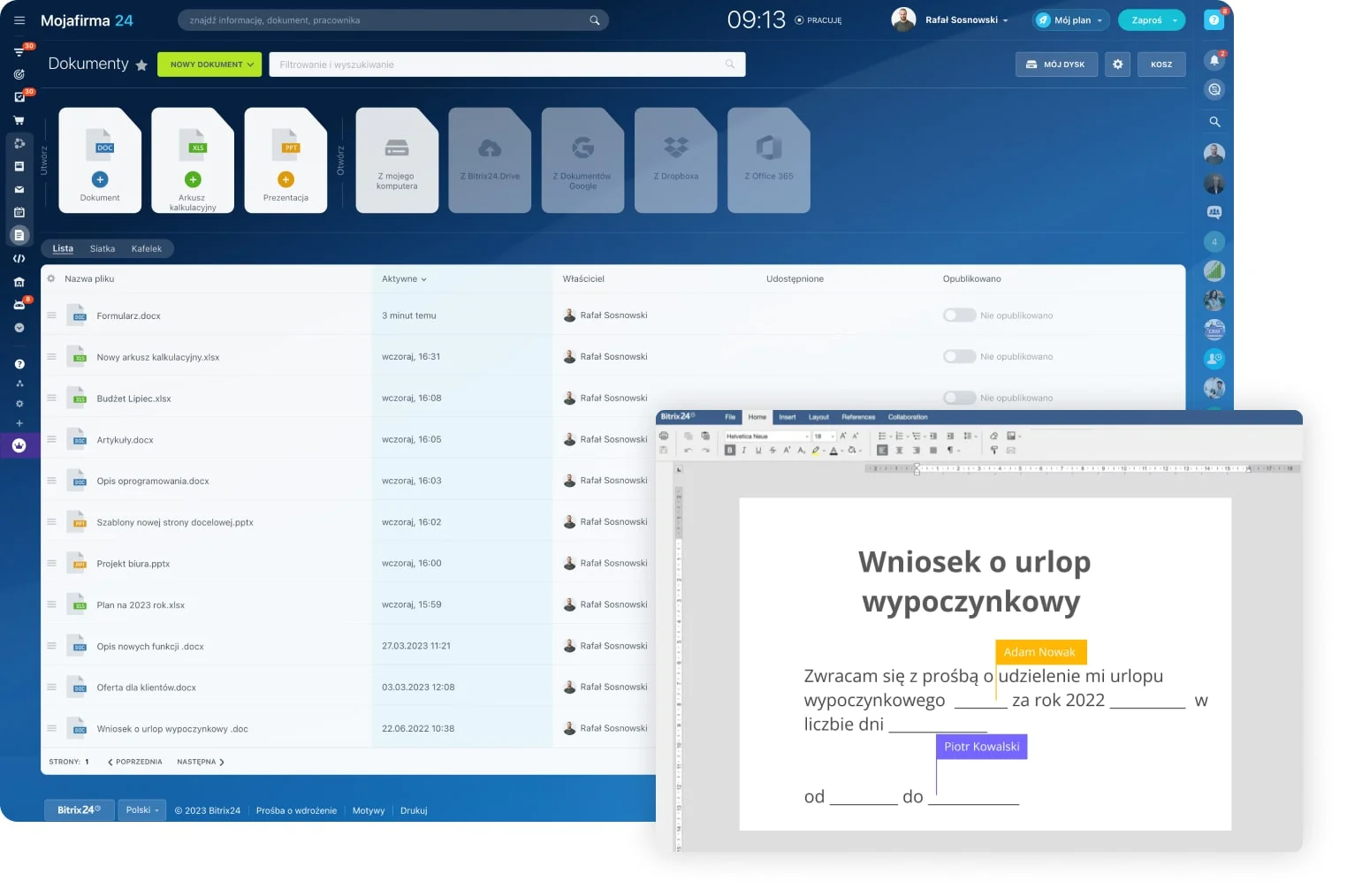Open the Polski language dropdown

point(142,810)
